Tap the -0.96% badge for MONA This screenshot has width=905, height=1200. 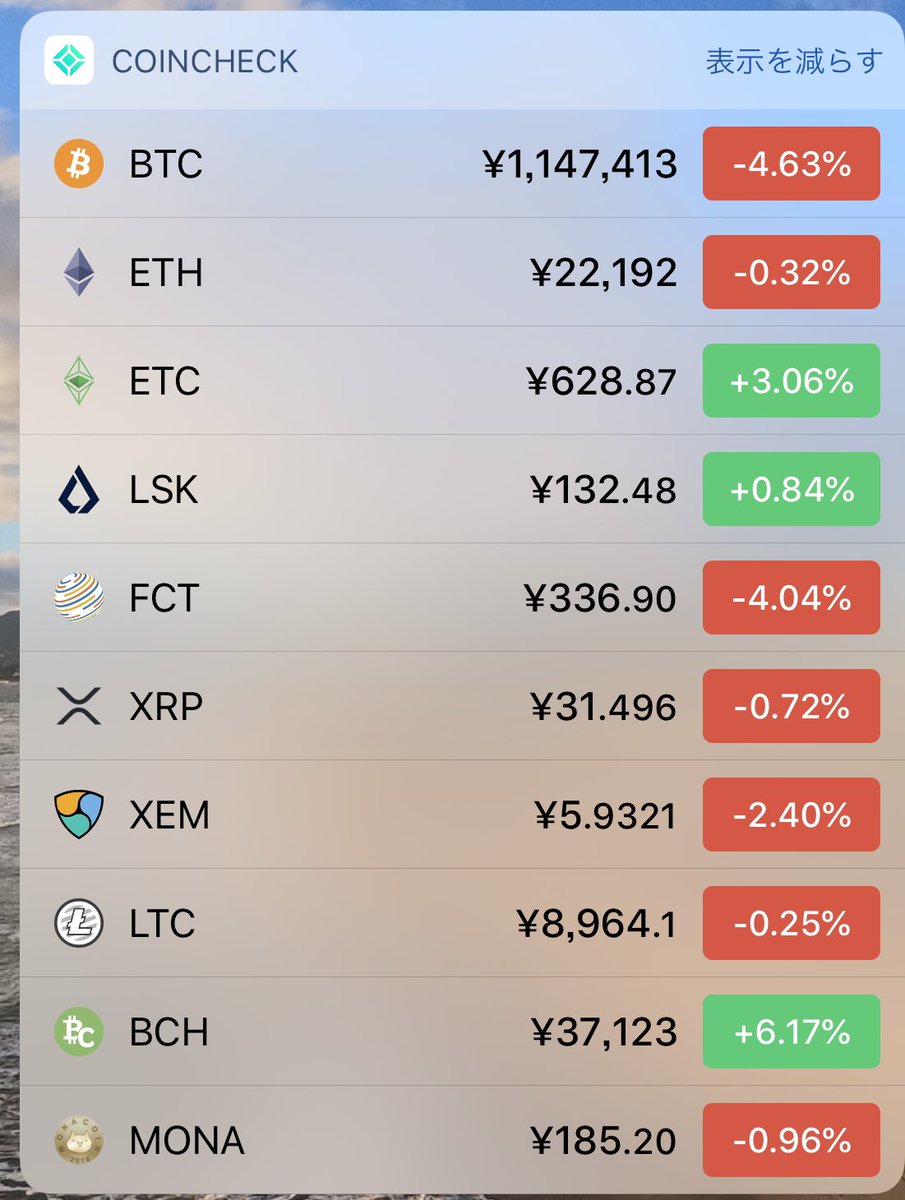[791, 1140]
